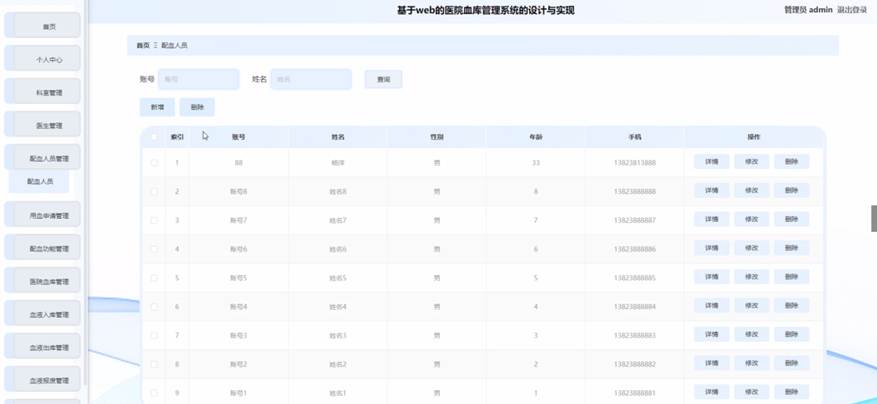Open 详情 for the 账号7 row
This screenshot has height=404, width=877.
[x=711, y=219]
